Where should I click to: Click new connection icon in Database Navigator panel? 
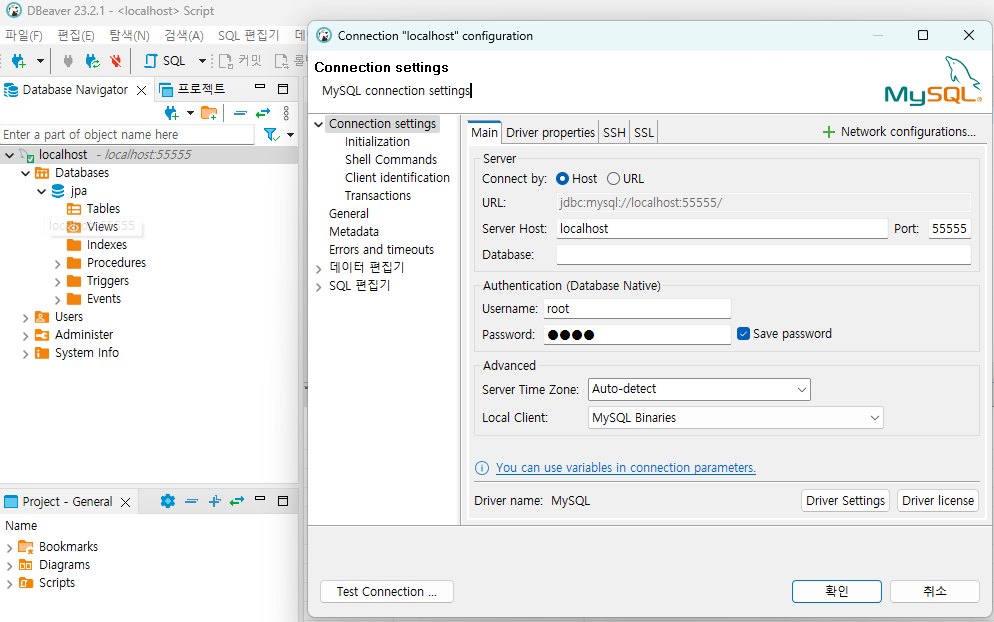(172, 113)
